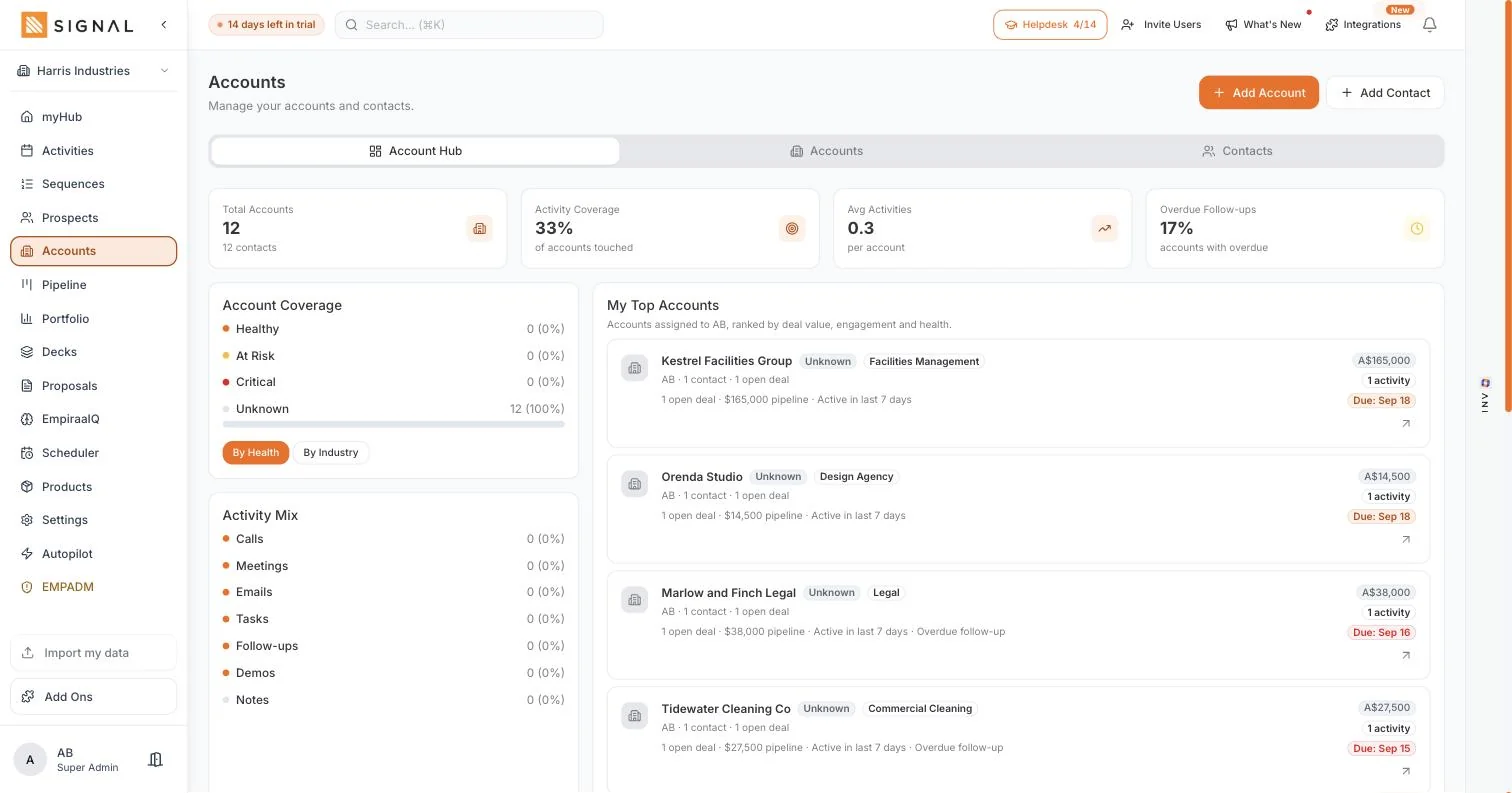Click the Signal logo icon
The width and height of the screenshot is (1512, 793).
tap(34, 25)
